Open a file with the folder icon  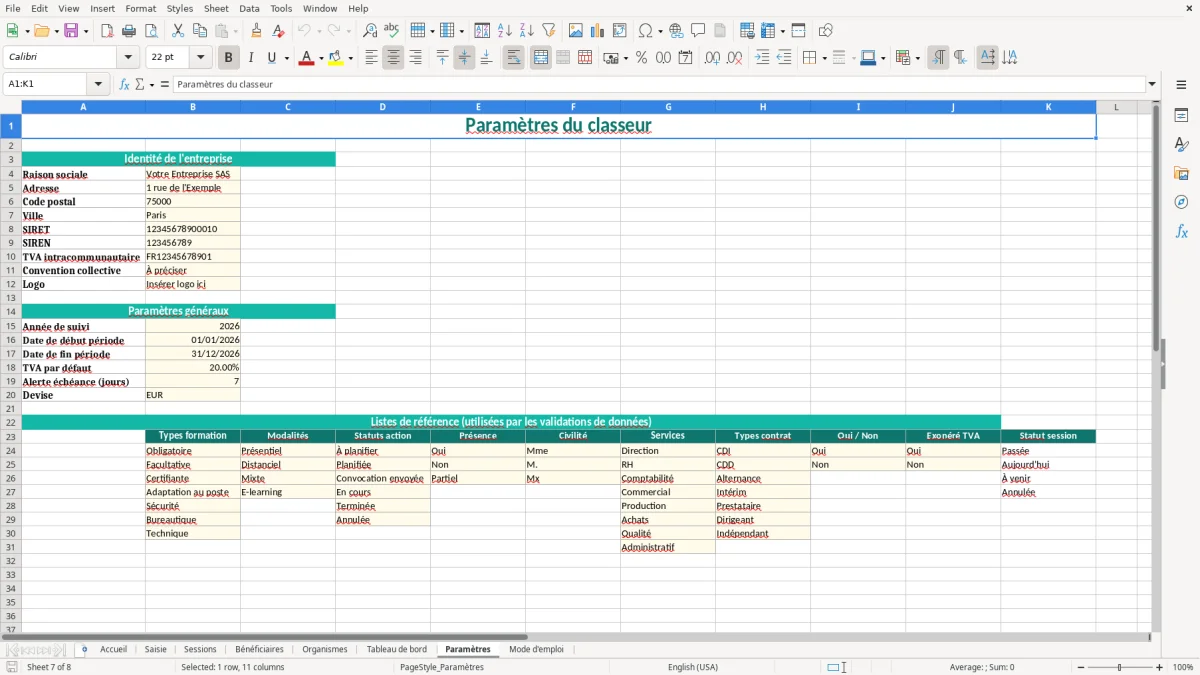40,31
